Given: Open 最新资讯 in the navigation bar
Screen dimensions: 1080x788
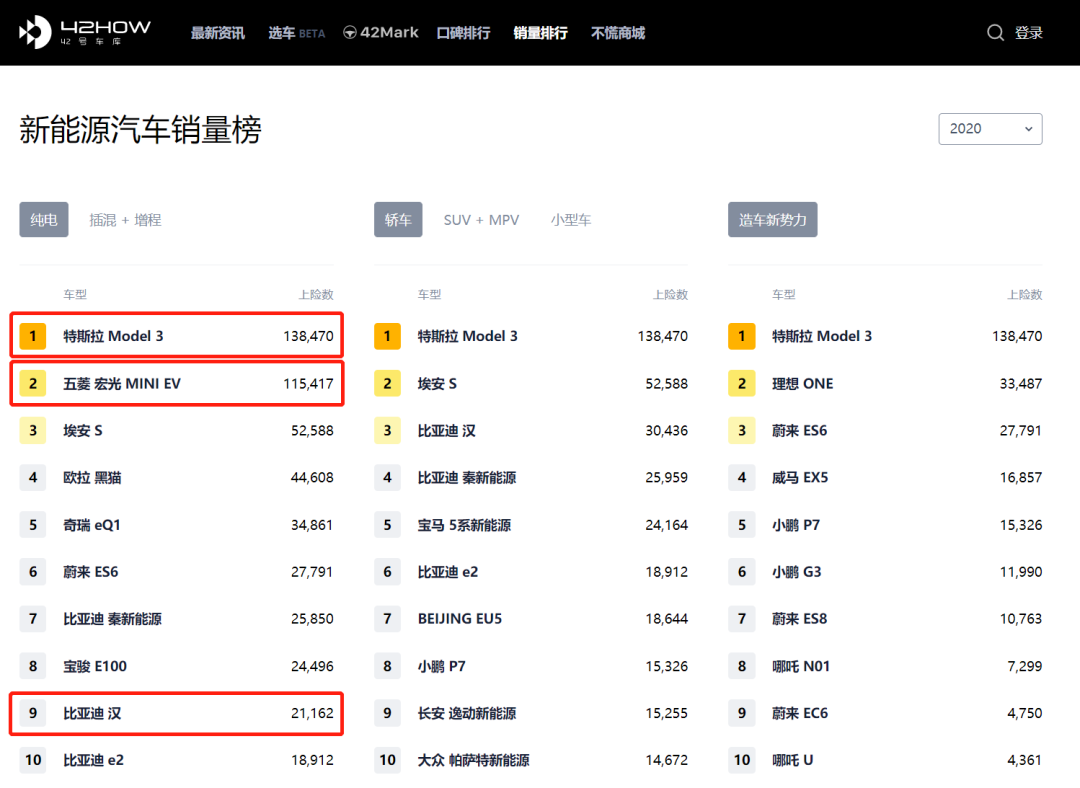Looking at the screenshot, I should point(218,33).
